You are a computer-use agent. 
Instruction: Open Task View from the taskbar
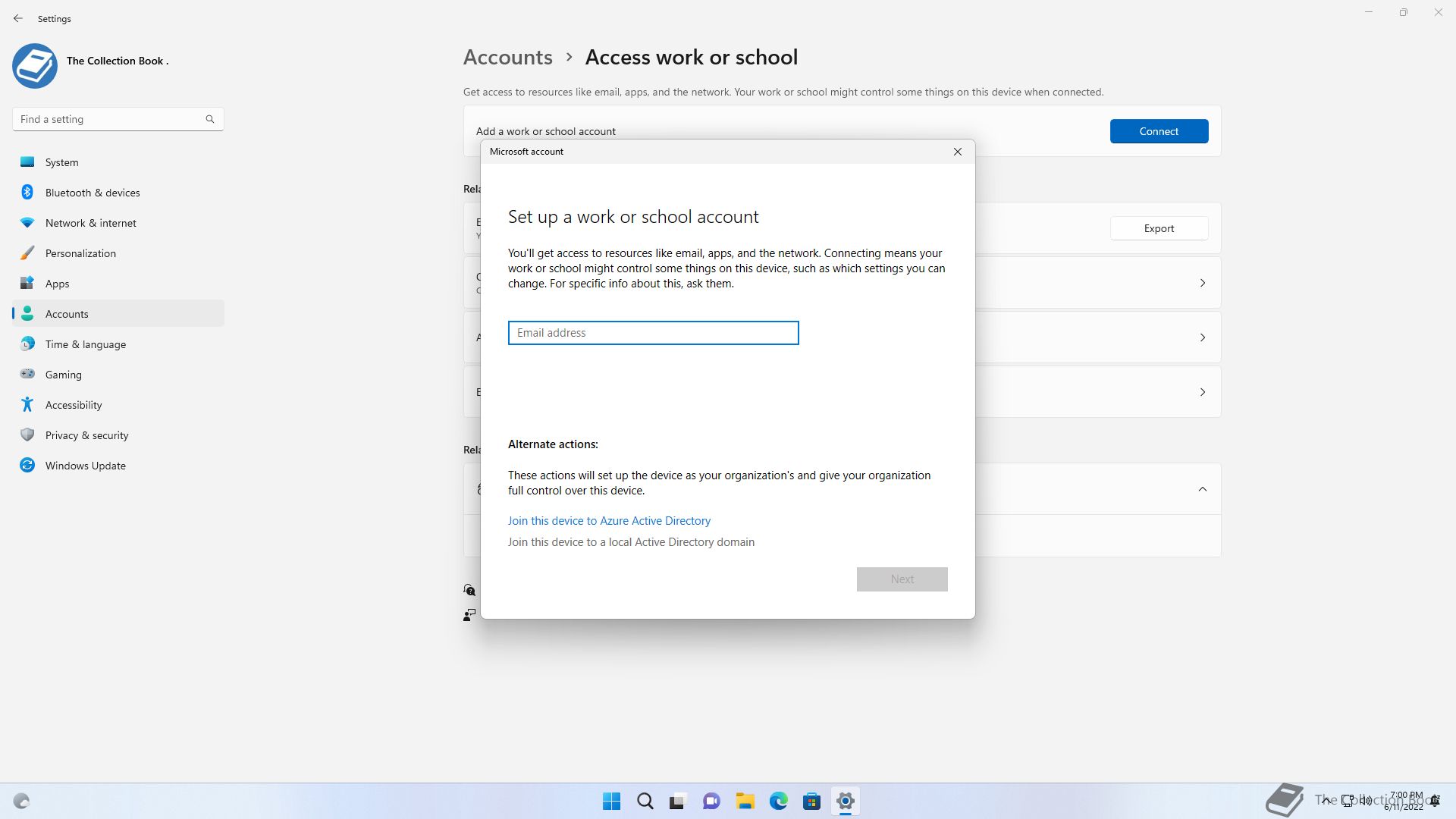(x=677, y=802)
